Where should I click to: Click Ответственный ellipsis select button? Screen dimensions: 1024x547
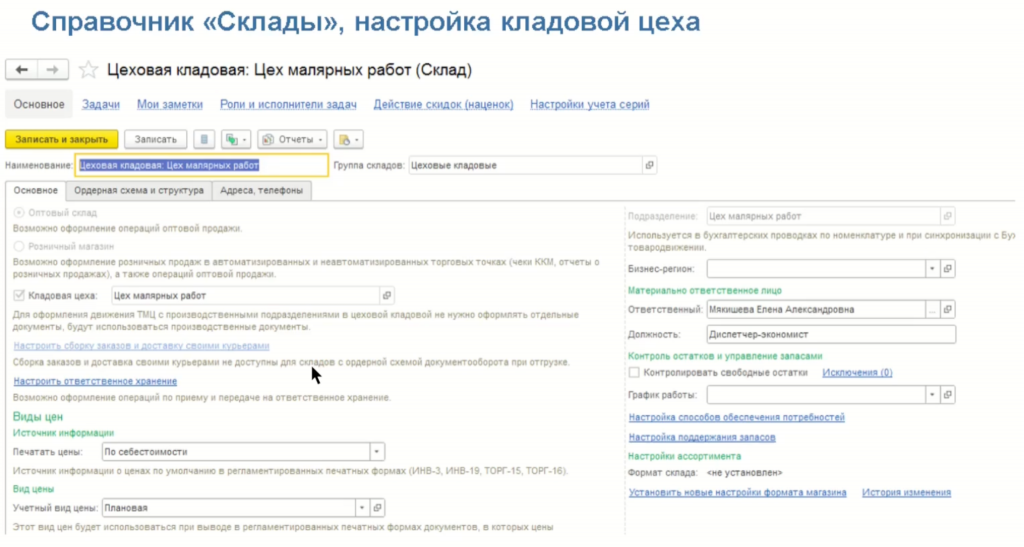click(933, 309)
